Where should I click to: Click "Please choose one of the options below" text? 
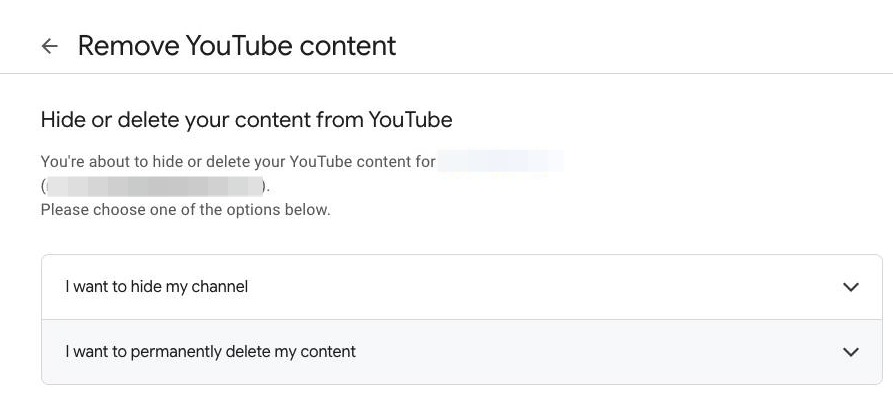point(185,210)
